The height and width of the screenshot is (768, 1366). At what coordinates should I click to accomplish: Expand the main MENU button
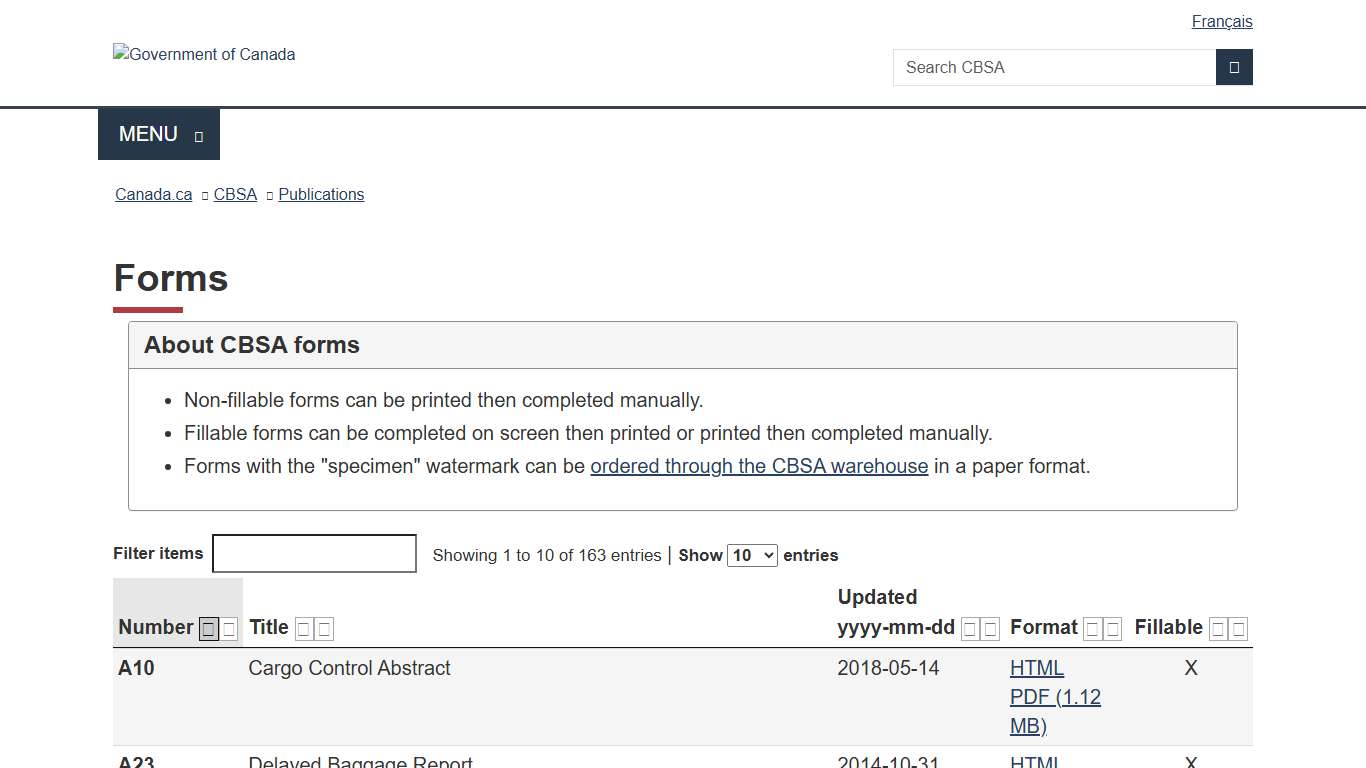pyautogui.click(x=159, y=134)
